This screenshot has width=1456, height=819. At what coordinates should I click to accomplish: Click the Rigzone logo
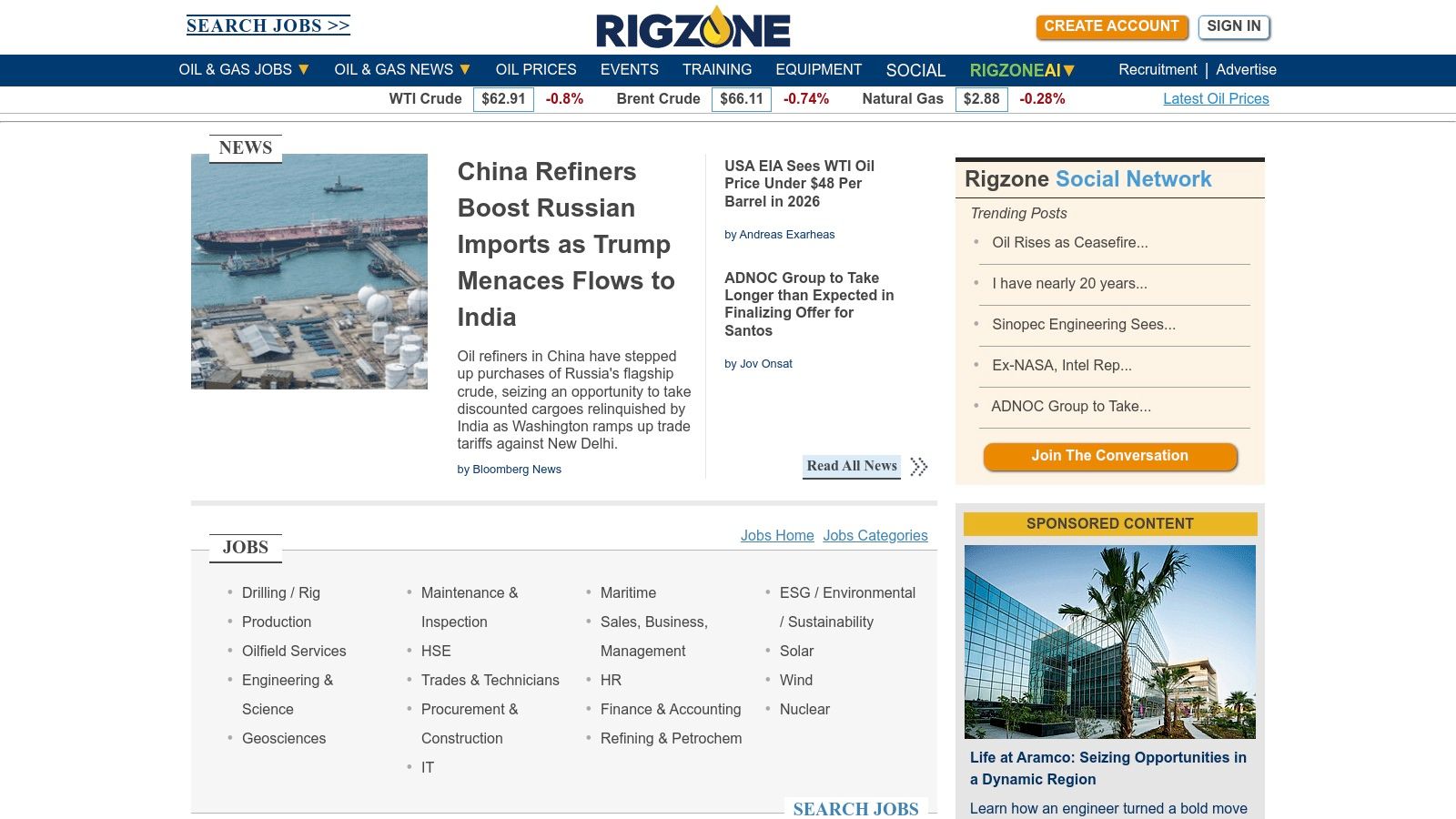click(693, 27)
